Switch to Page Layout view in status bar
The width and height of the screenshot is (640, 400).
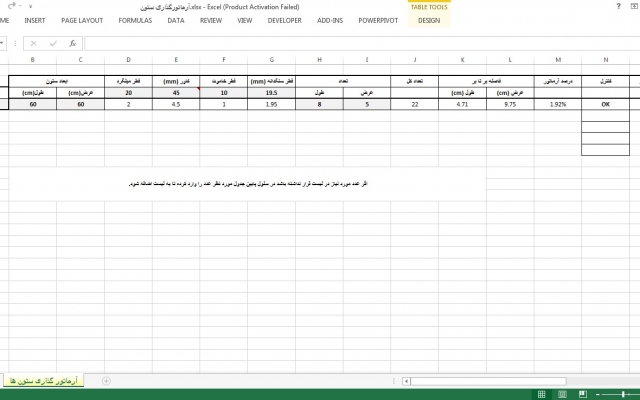click(x=562, y=394)
